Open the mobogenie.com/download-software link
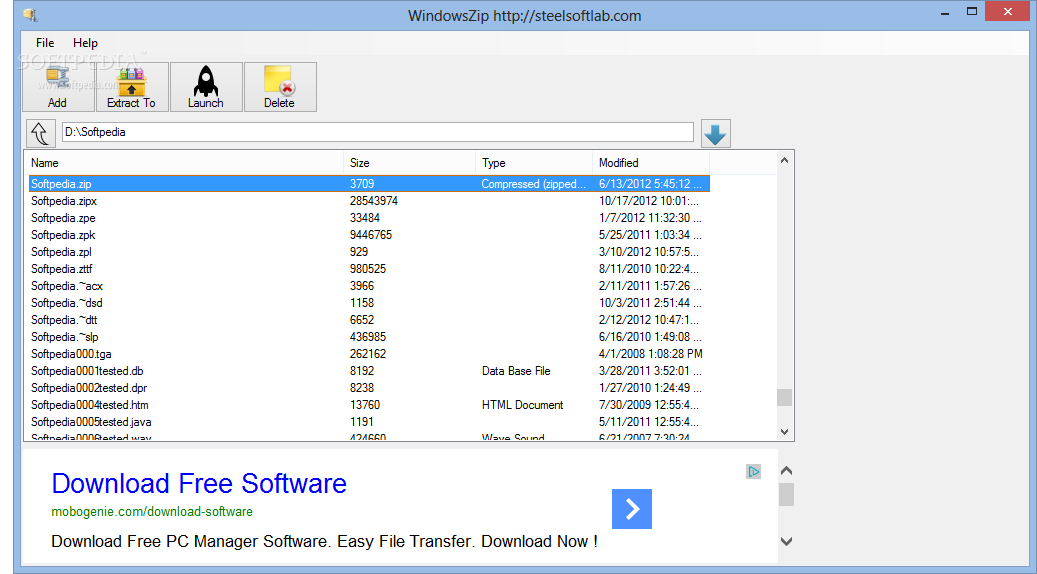 pos(152,512)
